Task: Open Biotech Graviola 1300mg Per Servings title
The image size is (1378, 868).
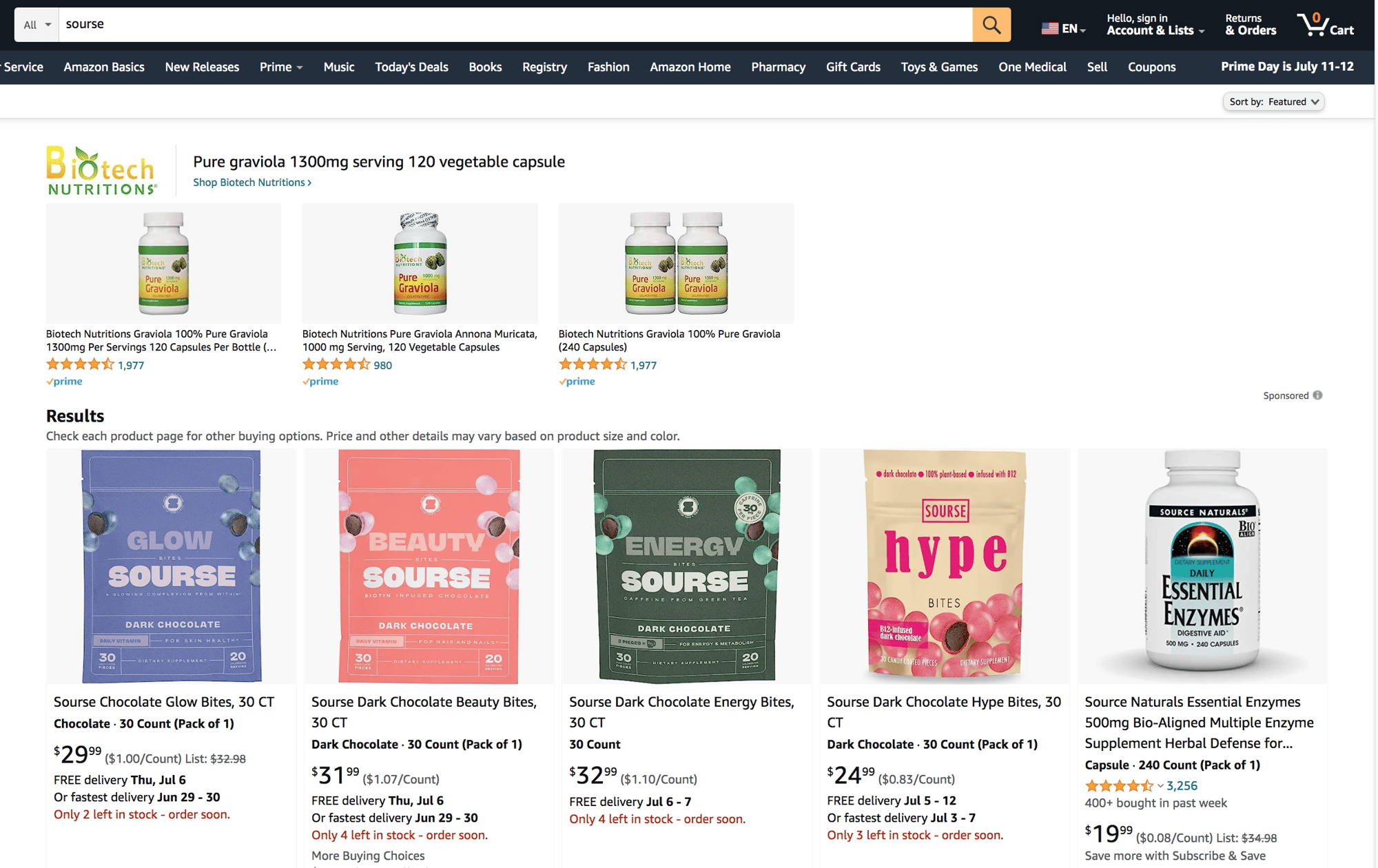Action: (x=161, y=340)
